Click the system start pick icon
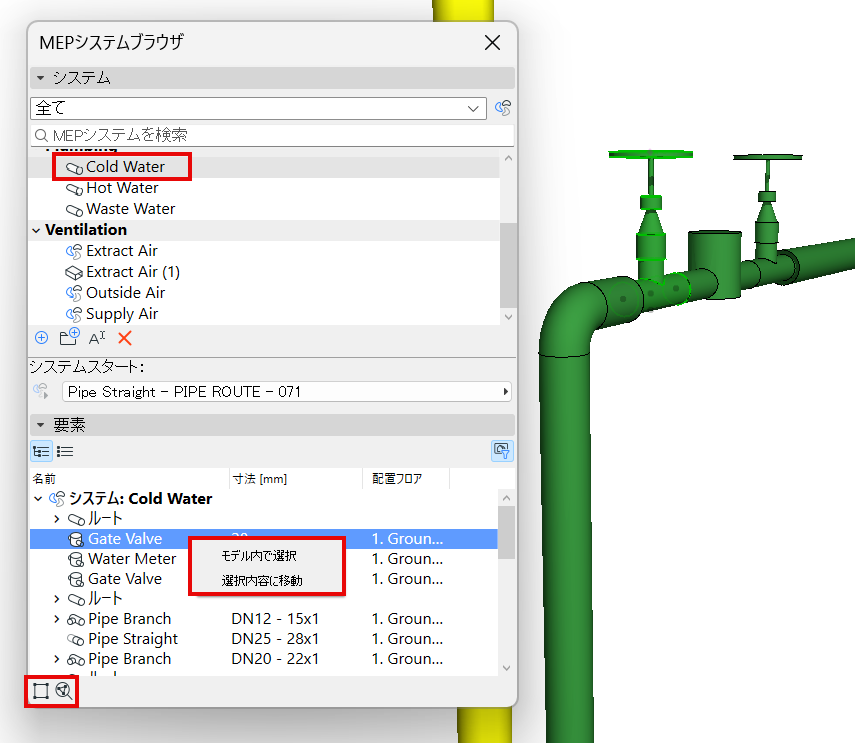The width and height of the screenshot is (855, 743). coord(41,391)
